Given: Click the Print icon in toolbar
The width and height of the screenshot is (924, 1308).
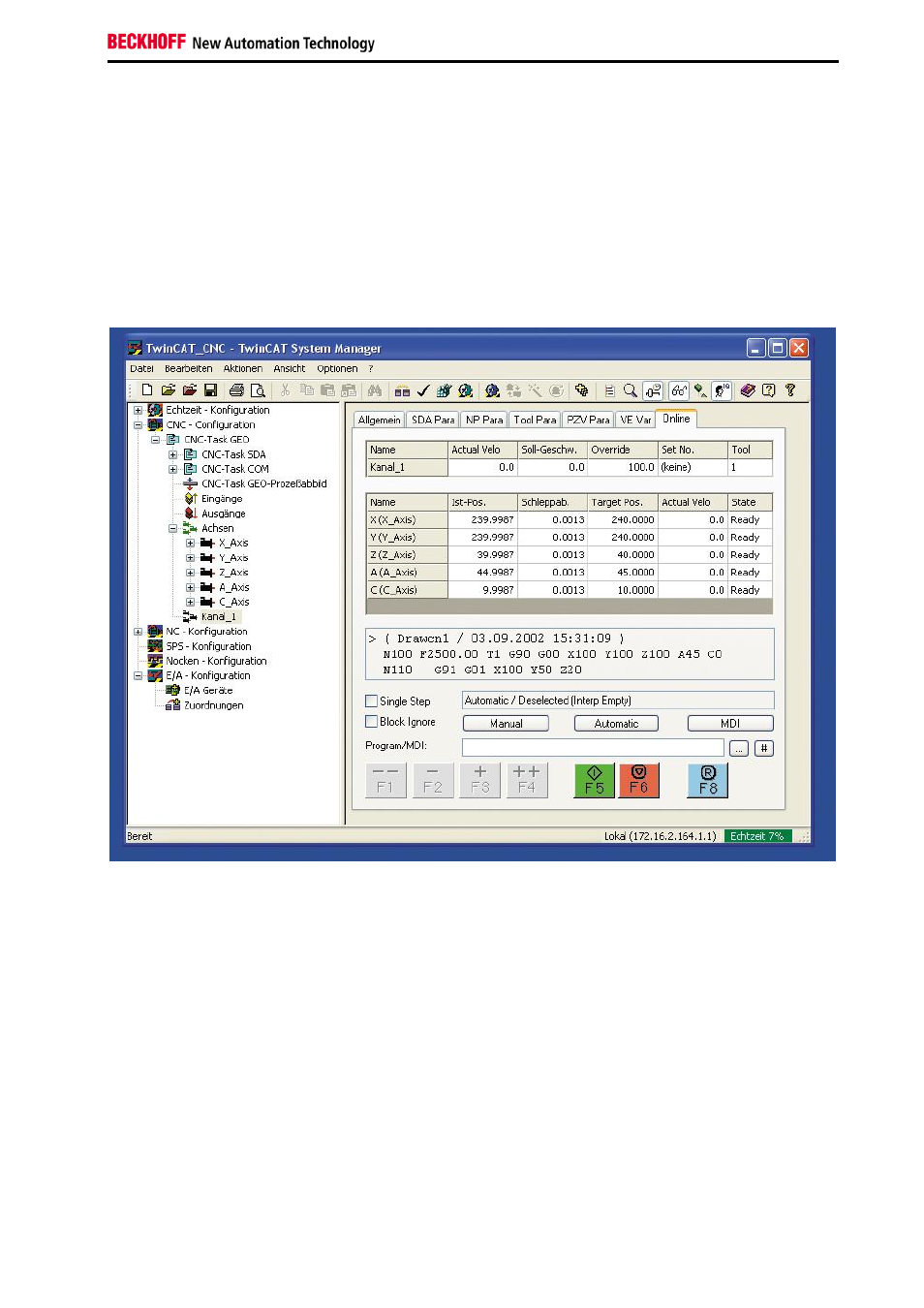Looking at the screenshot, I should (x=236, y=390).
